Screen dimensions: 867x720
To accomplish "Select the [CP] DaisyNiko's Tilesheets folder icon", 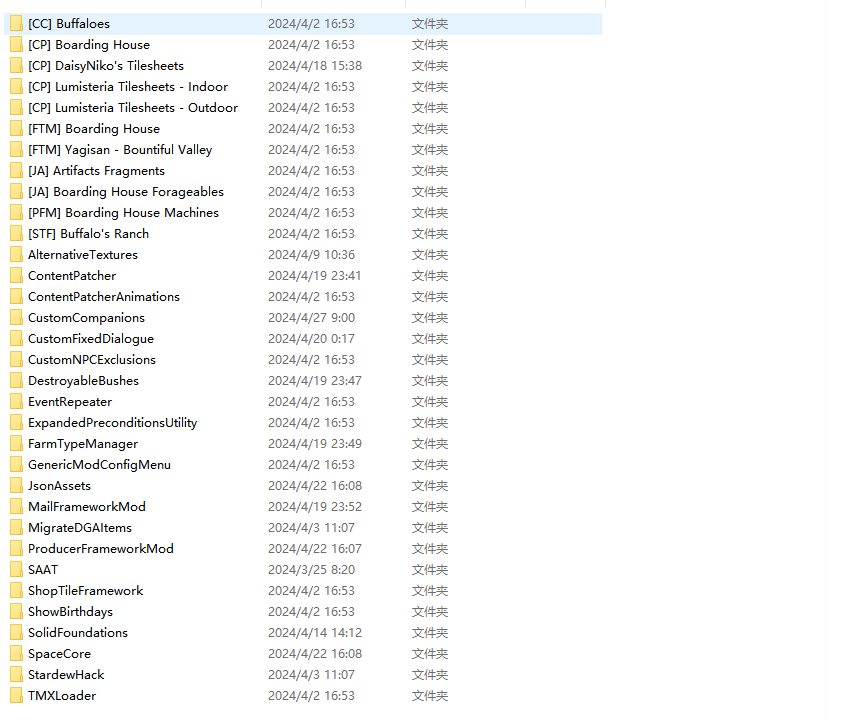I will tap(17, 66).
